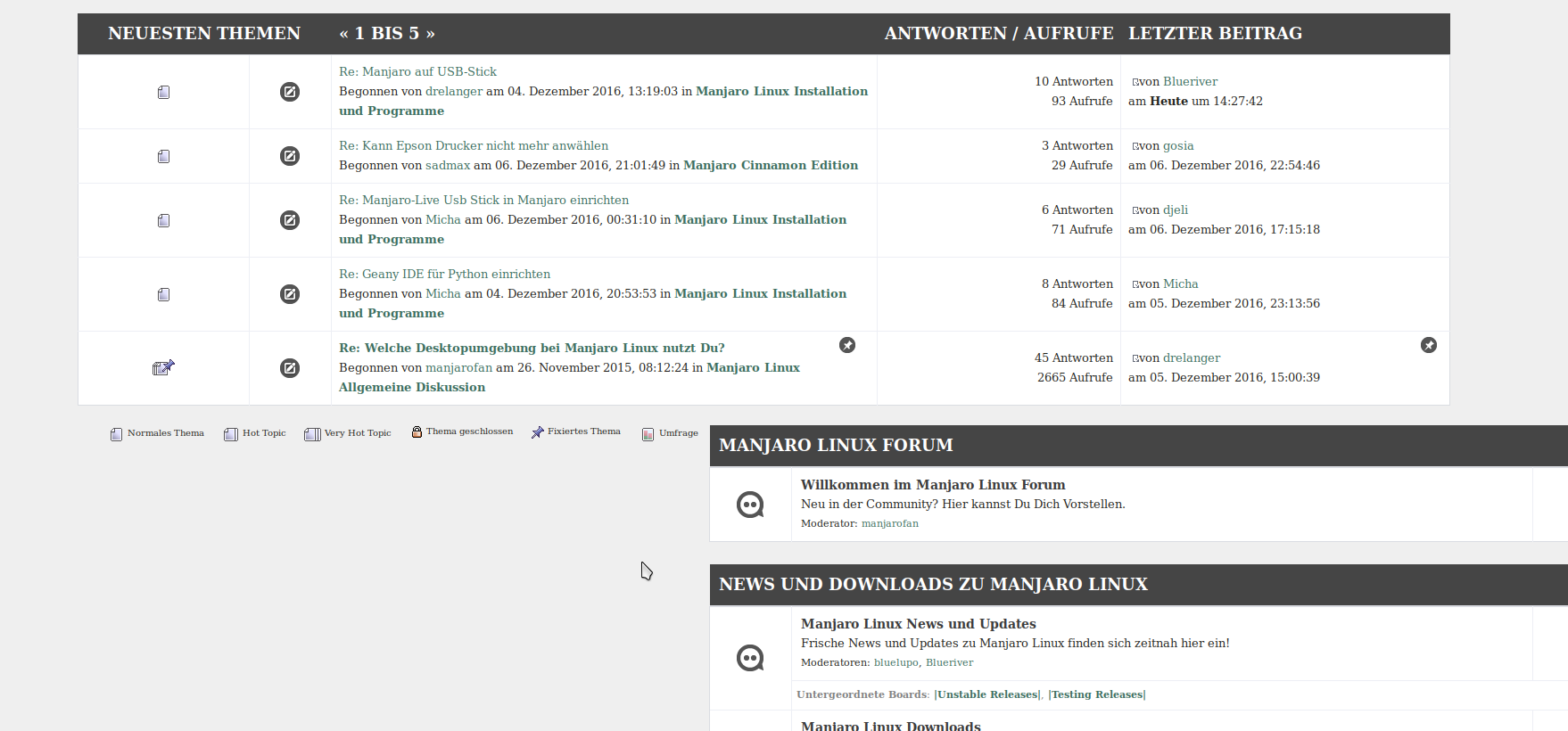Click the pin icon beside Desktopumgebung topic title
The image size is (1568, 731).
point(847,345)
